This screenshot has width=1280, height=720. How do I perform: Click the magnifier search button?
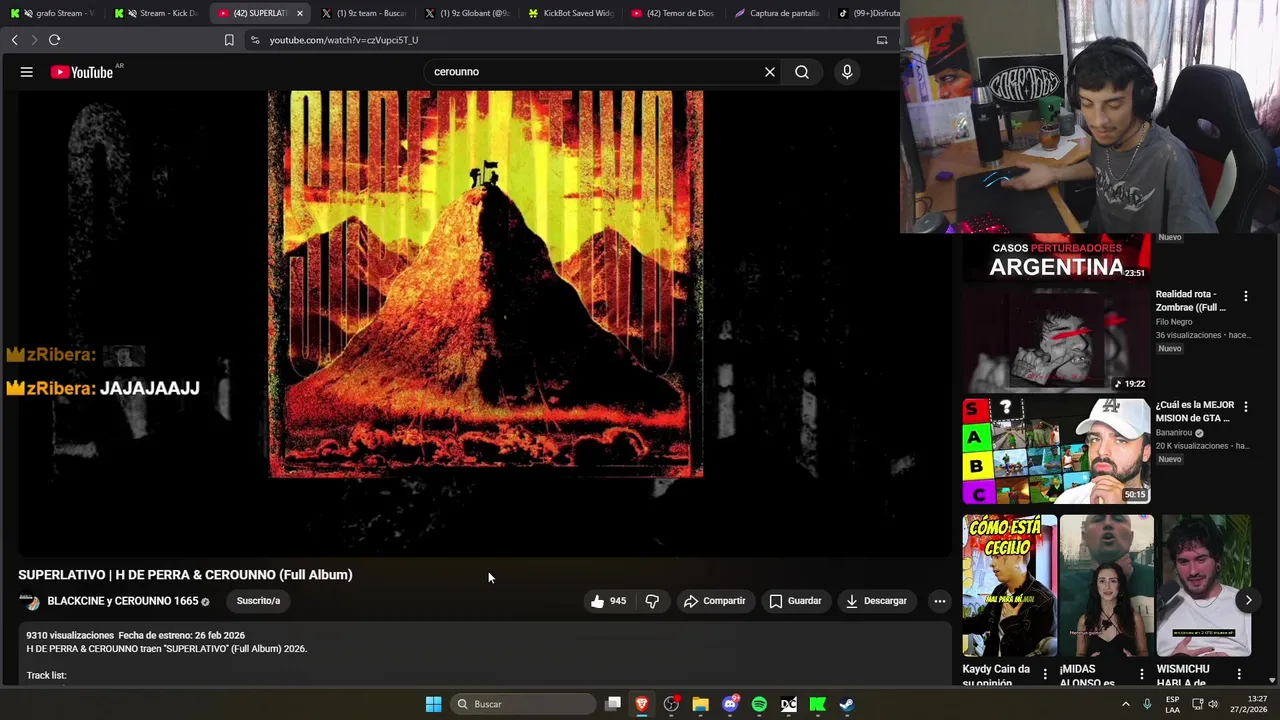pyautogui.click(x=802, y=72)
